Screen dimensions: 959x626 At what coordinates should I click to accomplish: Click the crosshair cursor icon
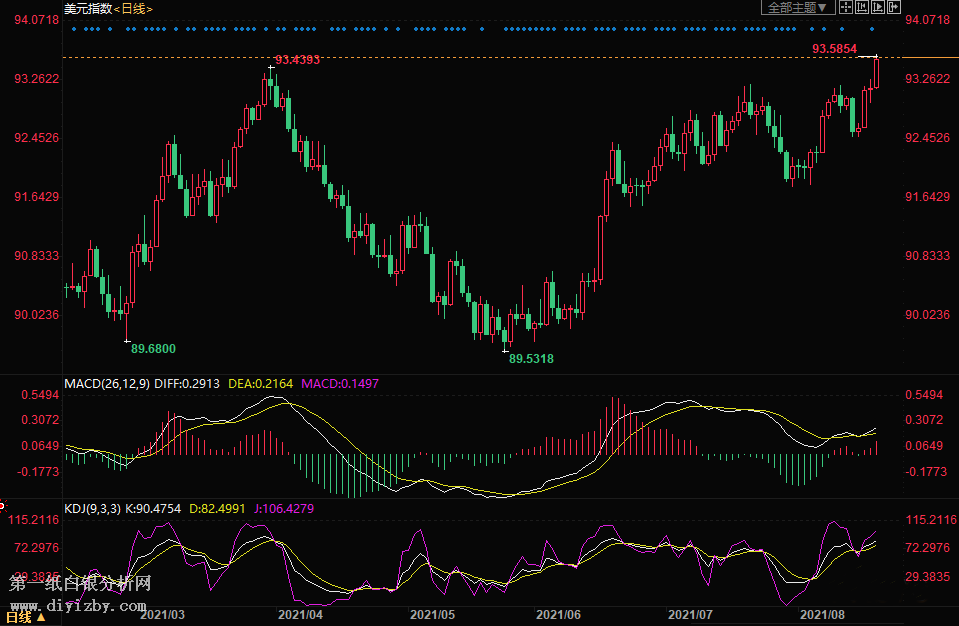click(x=845, y=8)
